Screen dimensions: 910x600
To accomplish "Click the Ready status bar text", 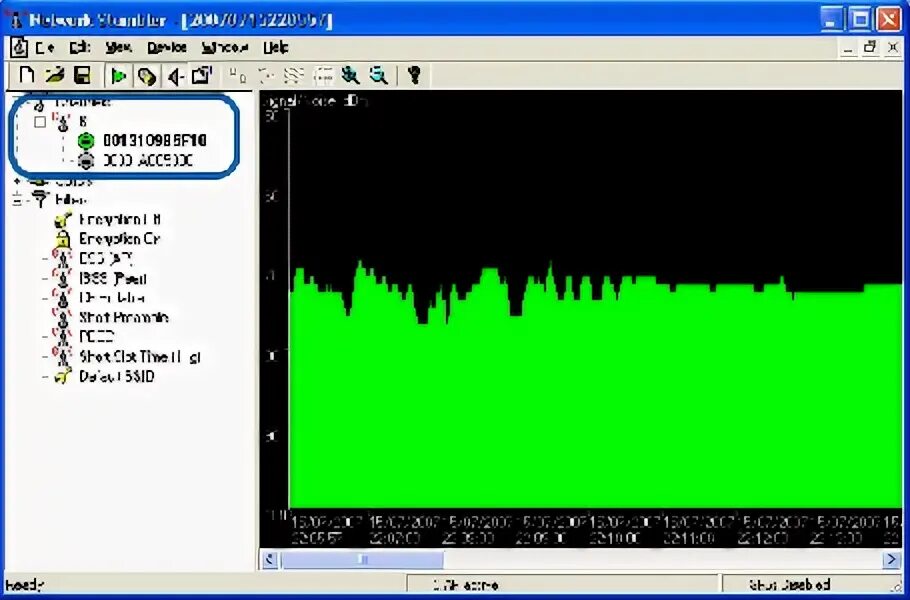I will pos(23,585).
